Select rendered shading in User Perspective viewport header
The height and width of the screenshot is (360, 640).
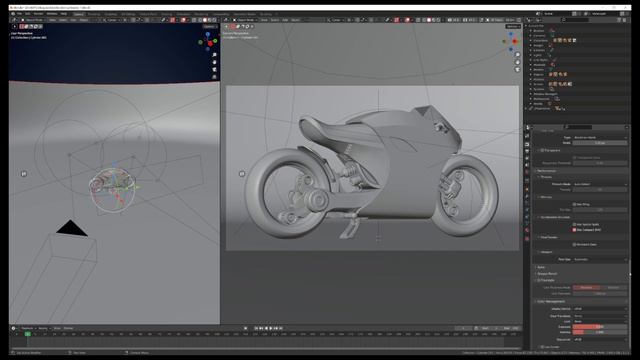click(x=214, y=20)
